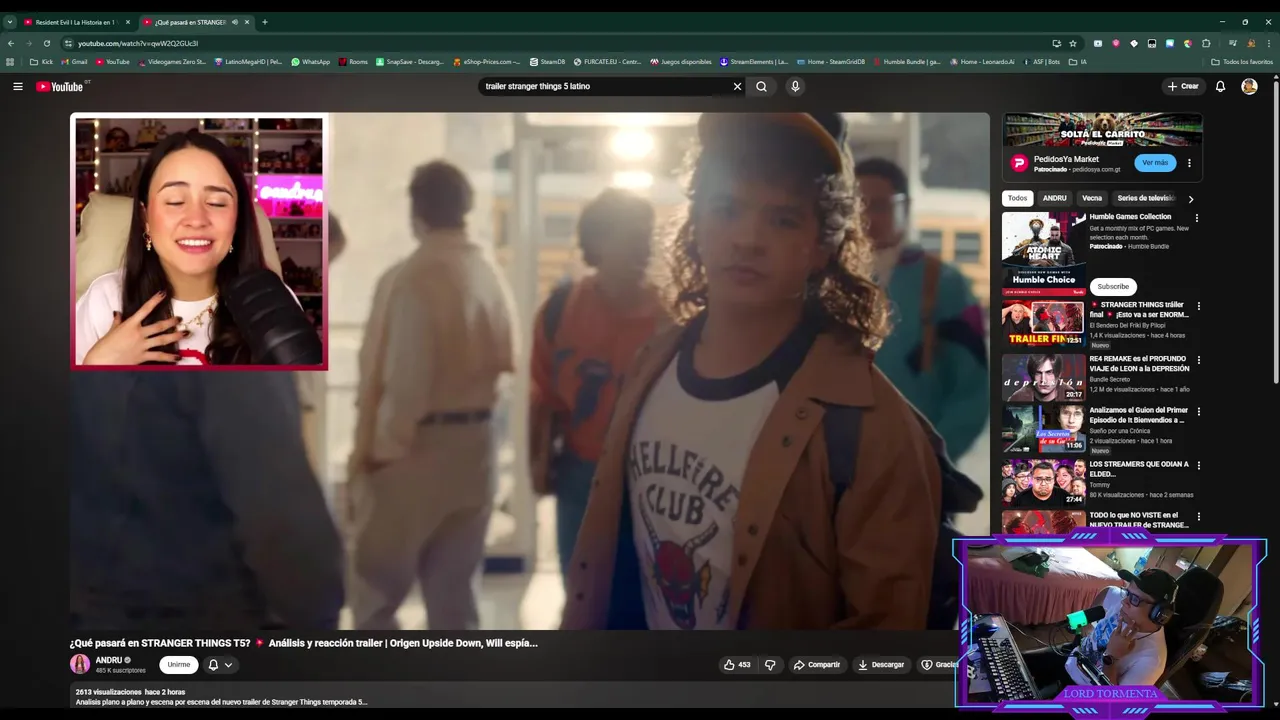
Task: Click the browser address bar URL
Action: click(x=138, y=43)
